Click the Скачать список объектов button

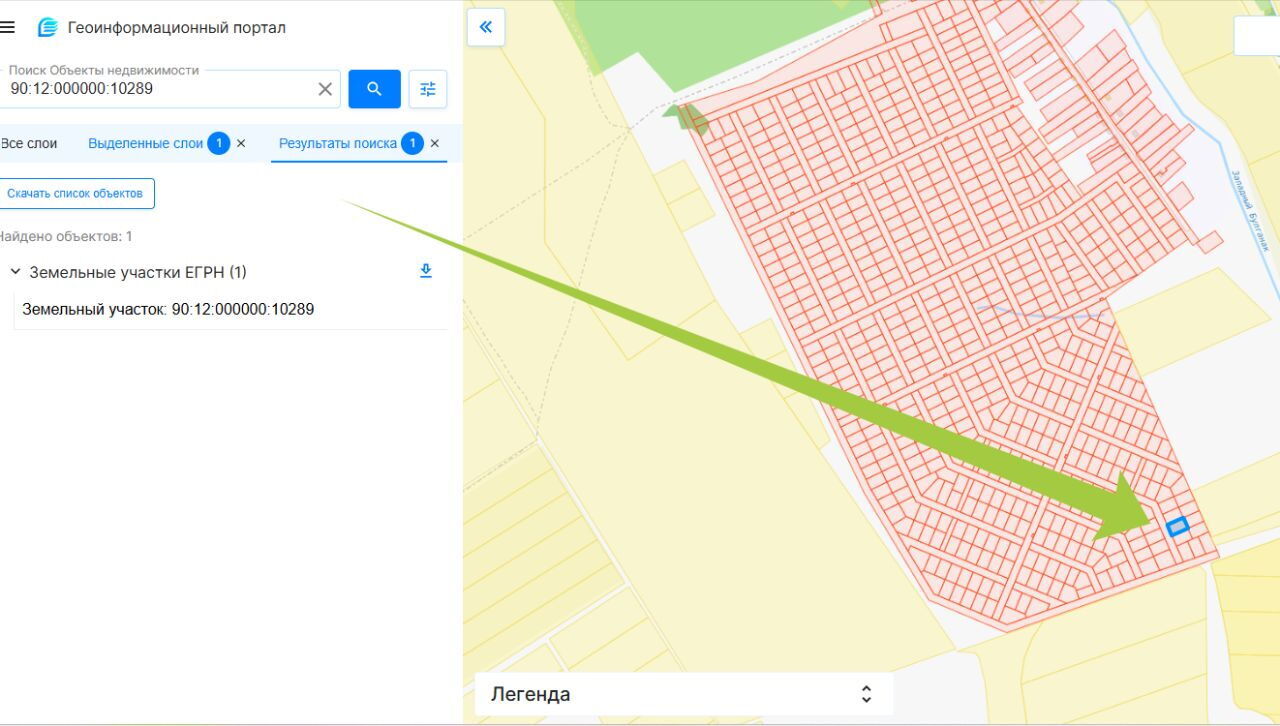pyautogui.click(x=75, y=193)
